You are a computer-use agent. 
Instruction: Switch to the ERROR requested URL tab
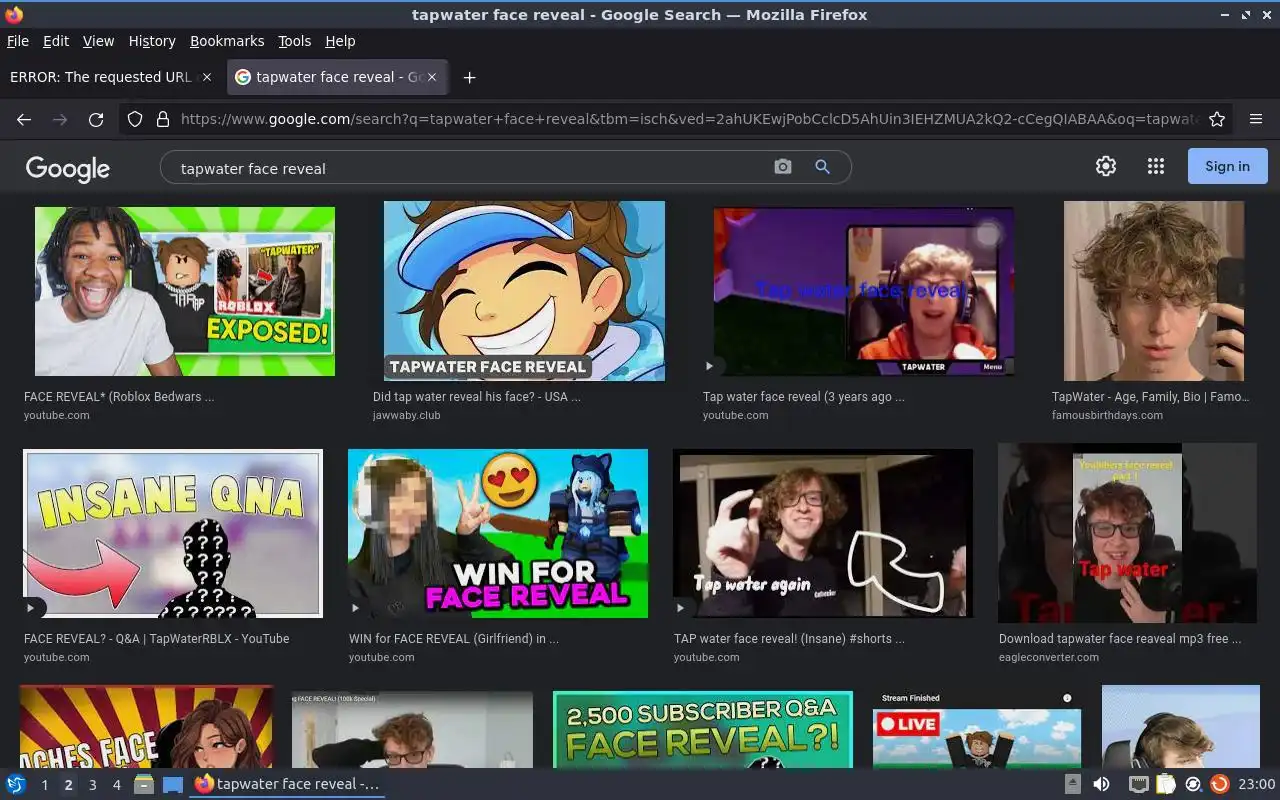[111, 77]
